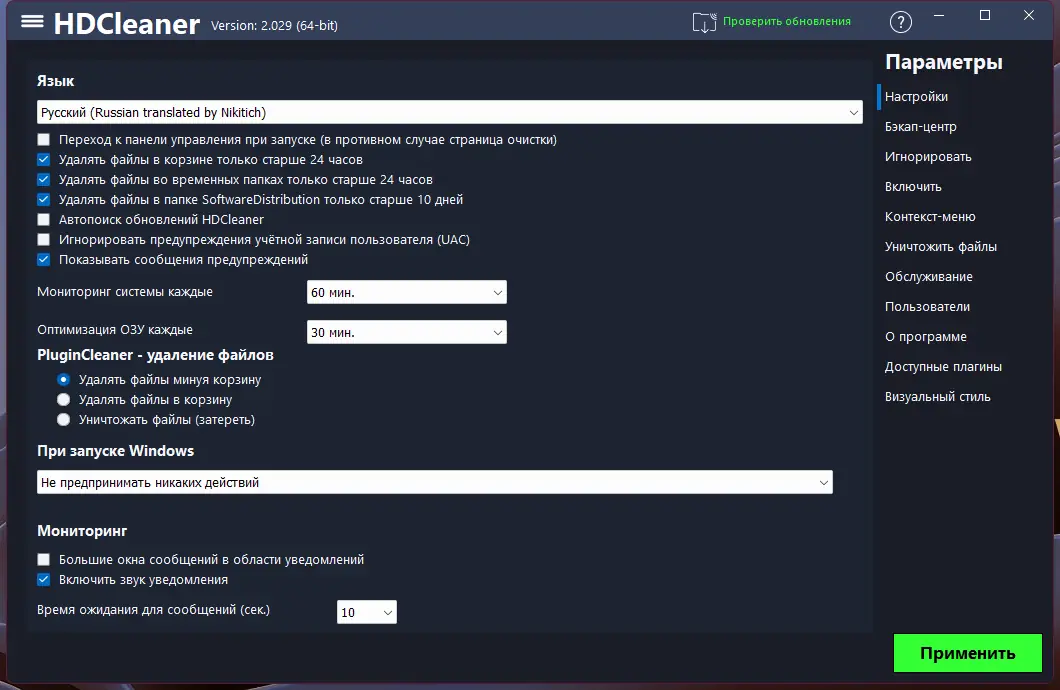Open the Контекст-меню section
Screen dimensions: 1060x690
[930, 217]
